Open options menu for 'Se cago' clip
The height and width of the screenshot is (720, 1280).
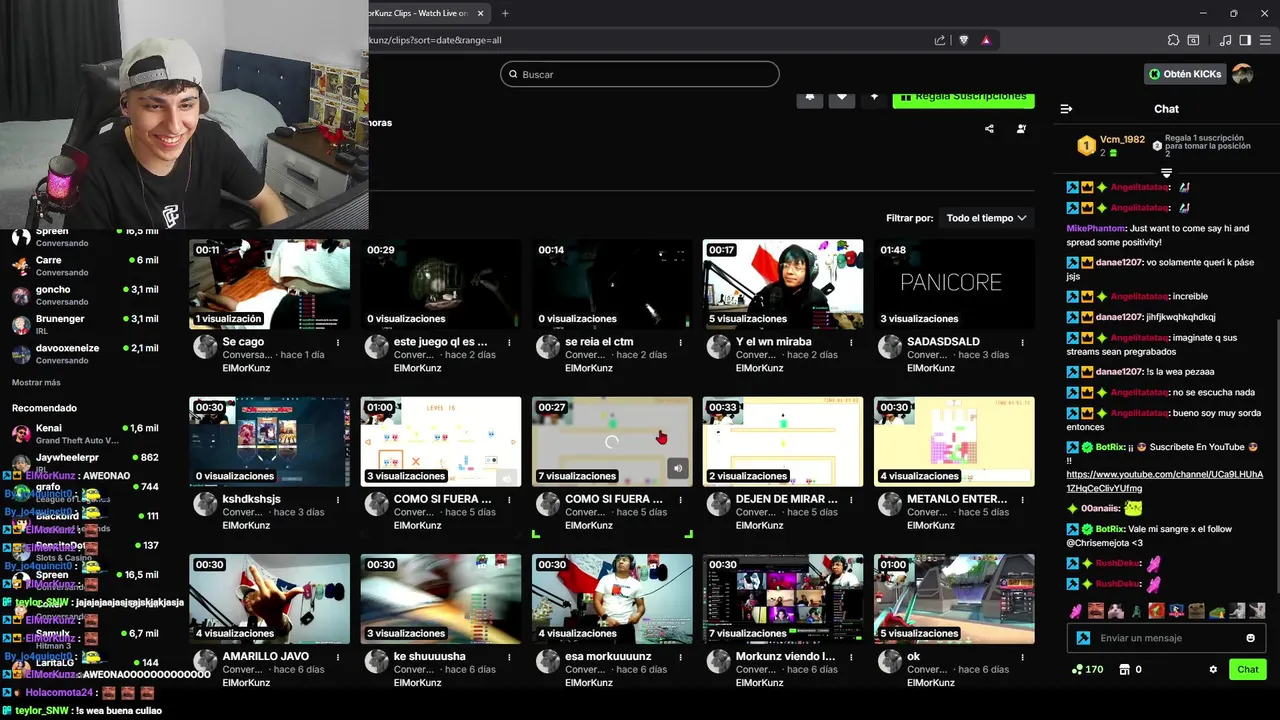pos(338,342)
